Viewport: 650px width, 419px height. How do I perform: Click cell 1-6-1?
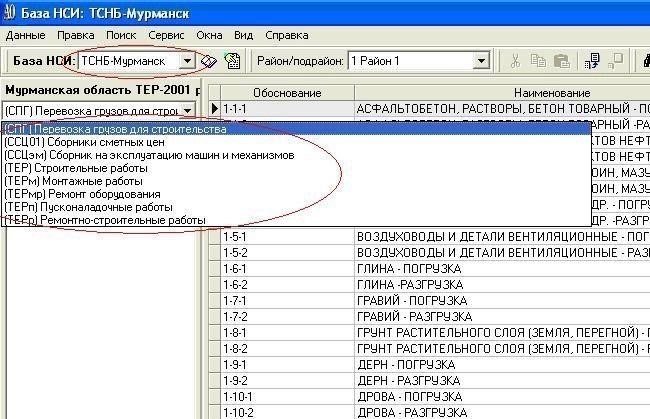[287, 269]
